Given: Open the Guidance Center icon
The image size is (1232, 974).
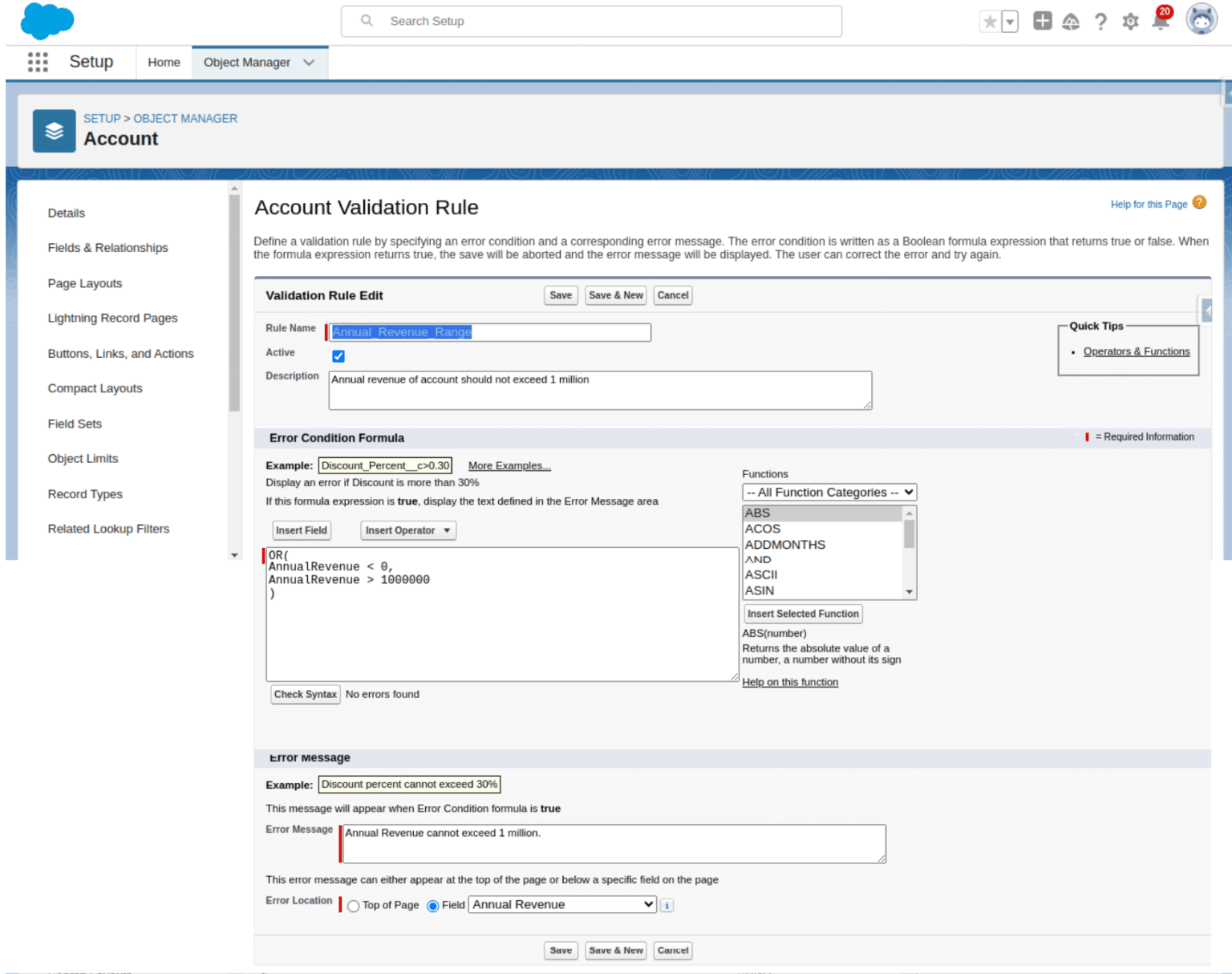Looking at the screenshot, I should click(1071, 21).
